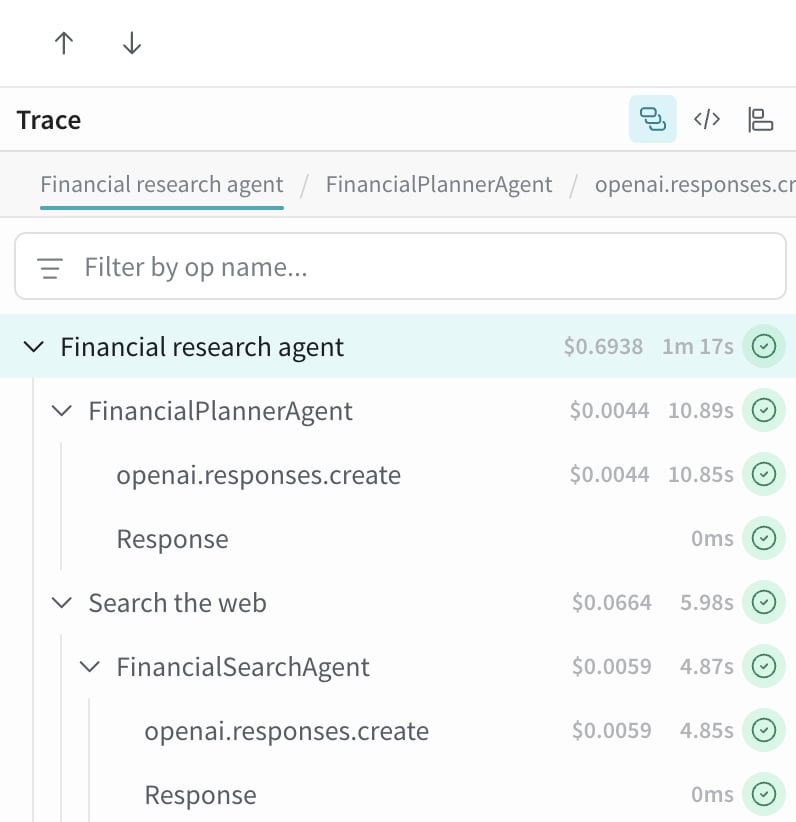Open FinancialPlannerAgent tree row
The image size is (796, 822).
coord(398,410)
